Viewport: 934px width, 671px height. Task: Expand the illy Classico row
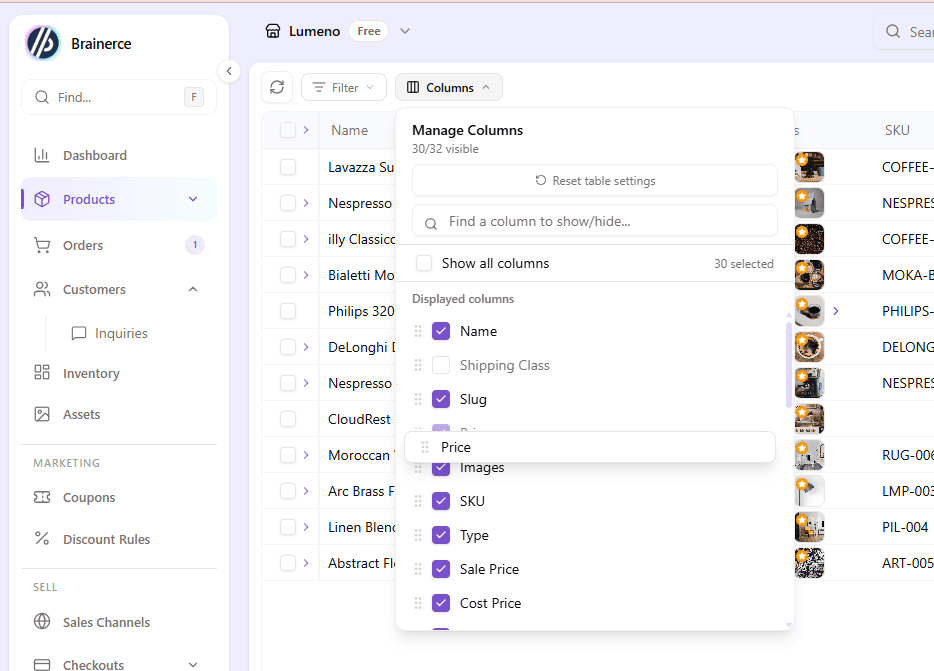pyautogui.click(x=306, y=239)
